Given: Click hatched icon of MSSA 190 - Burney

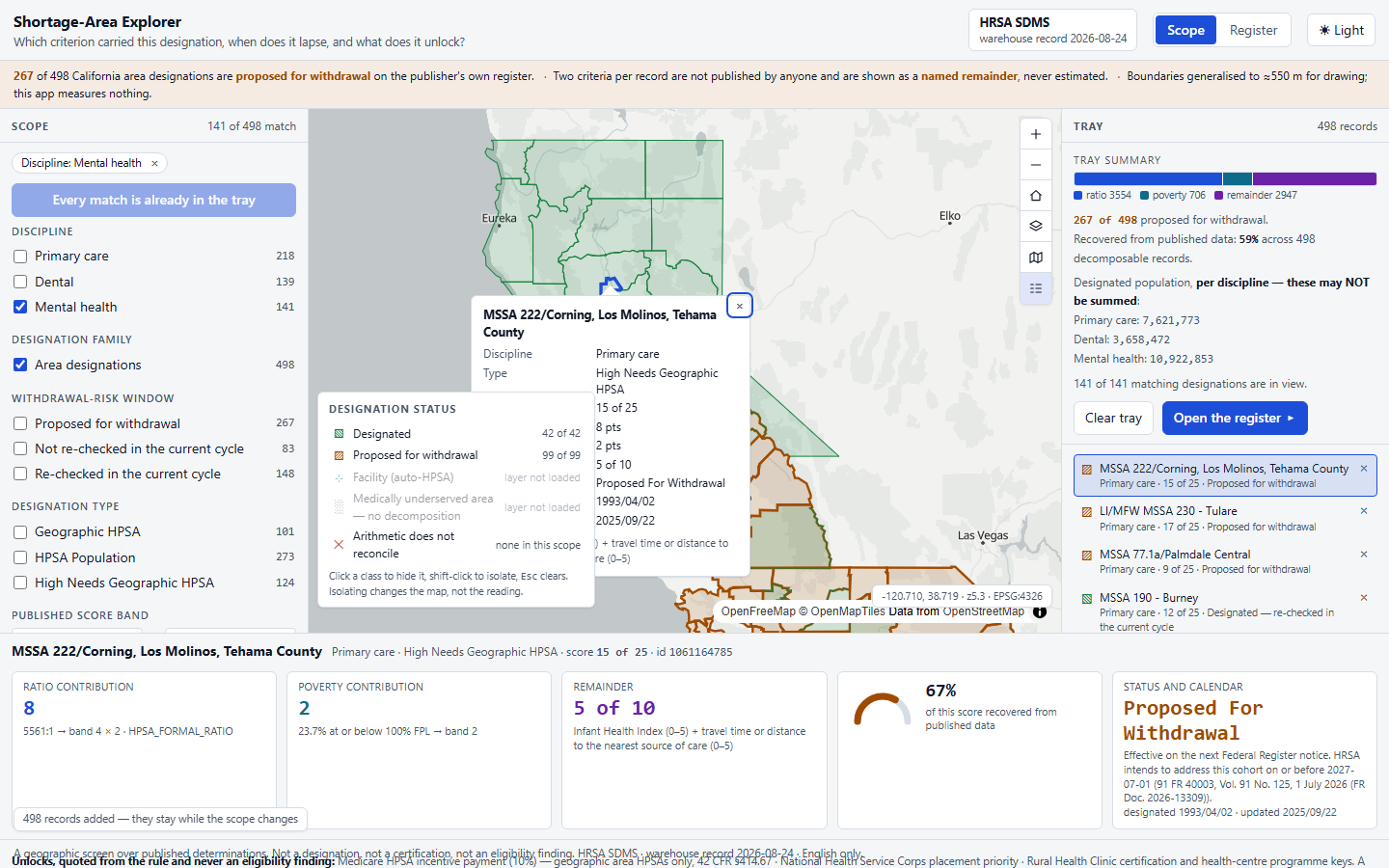Looking at the screenshot, I should [x=1087, y=599].
